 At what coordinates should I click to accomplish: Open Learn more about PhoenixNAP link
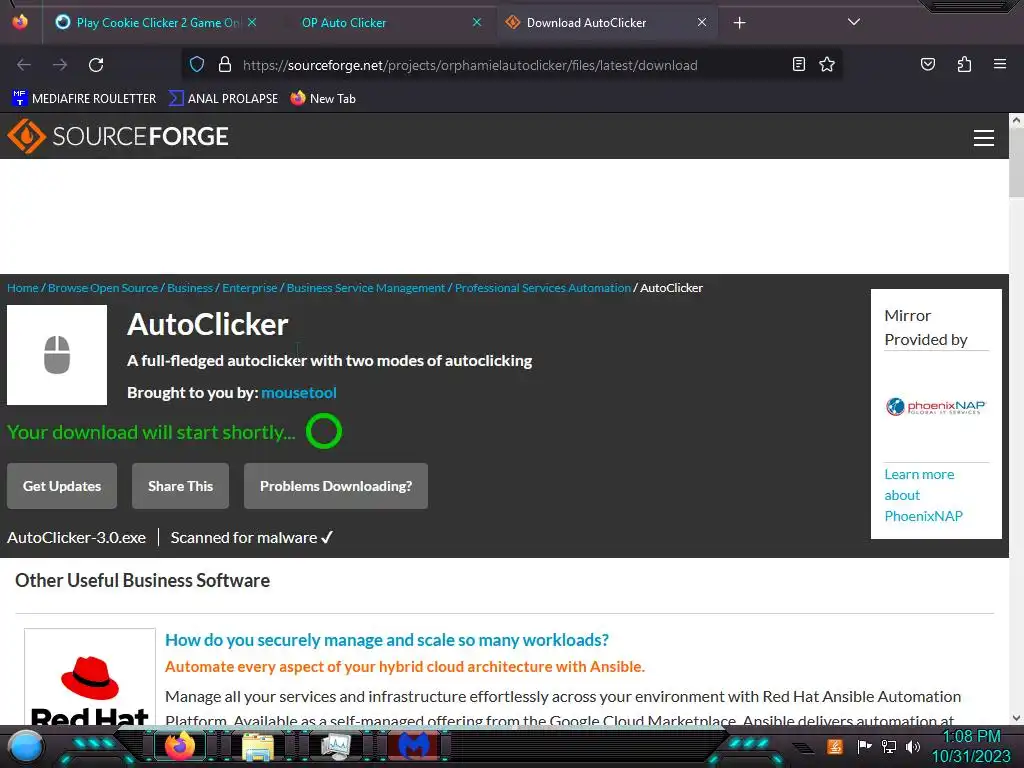point(923,495)
